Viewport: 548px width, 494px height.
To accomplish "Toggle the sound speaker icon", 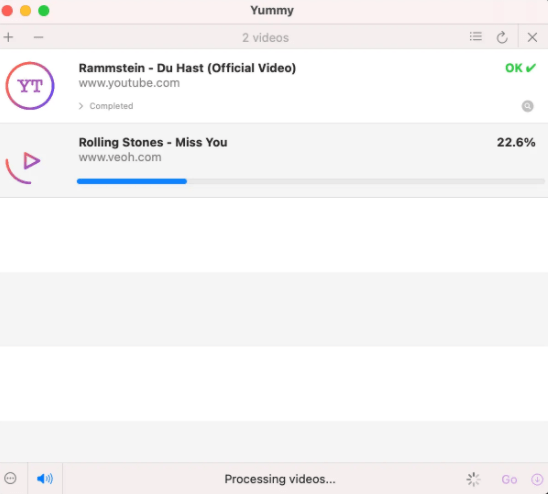I will [45, 478].
